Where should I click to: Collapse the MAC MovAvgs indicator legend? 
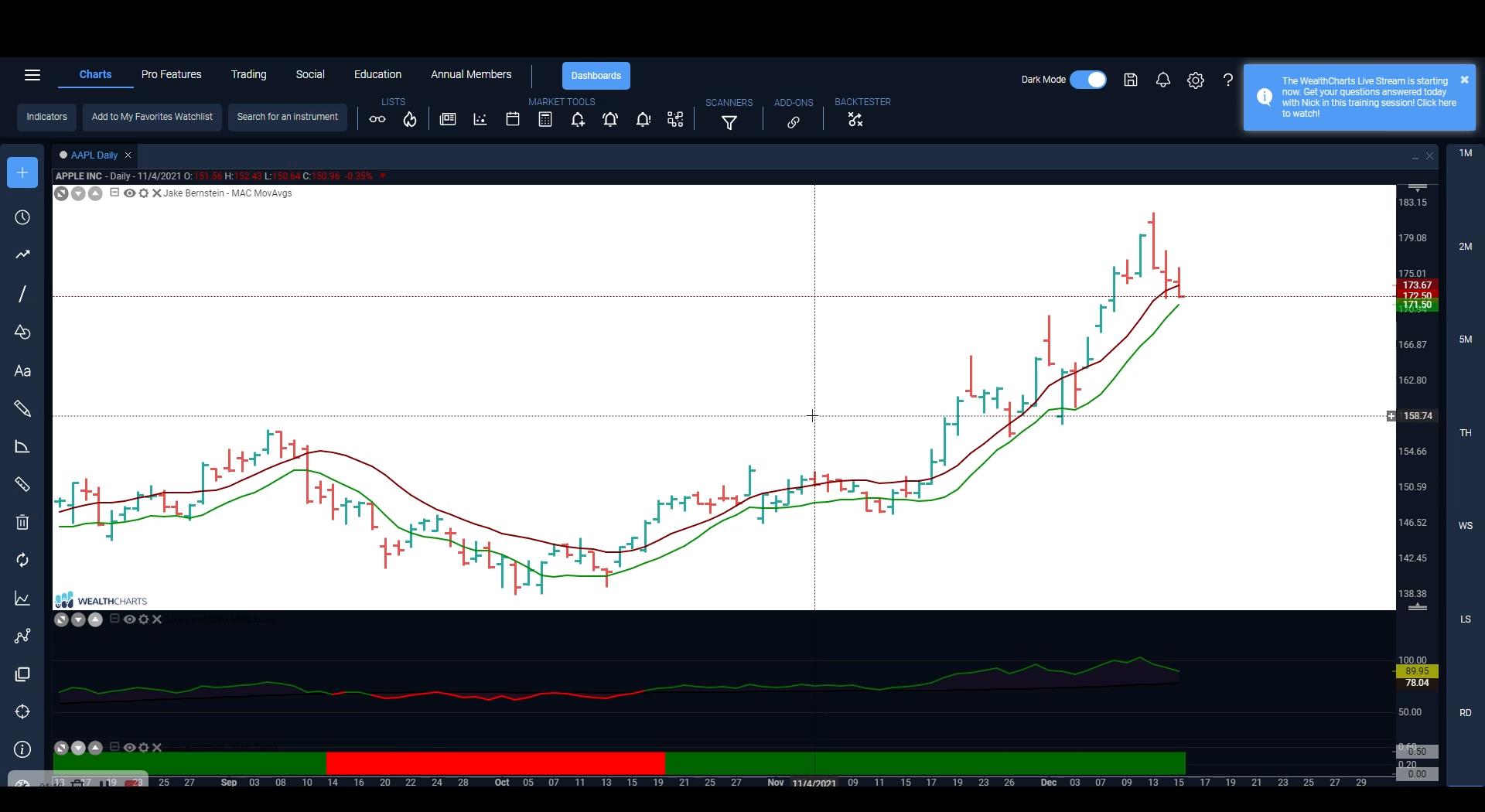click(x=114, y=193)
